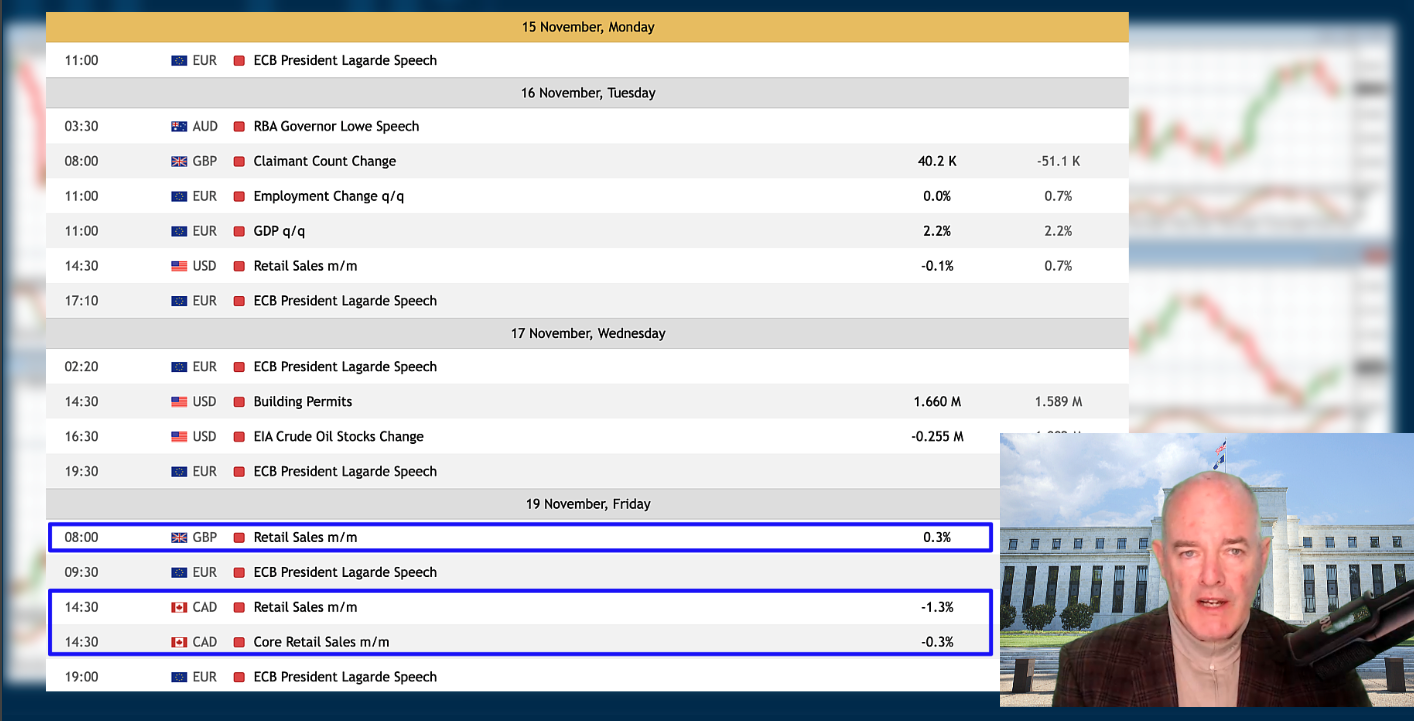Click the EUR flag in the 09:30 Lagarde Speech row
The height and width of the screenshot is (721, 1414).
click(x=179, y=572)
